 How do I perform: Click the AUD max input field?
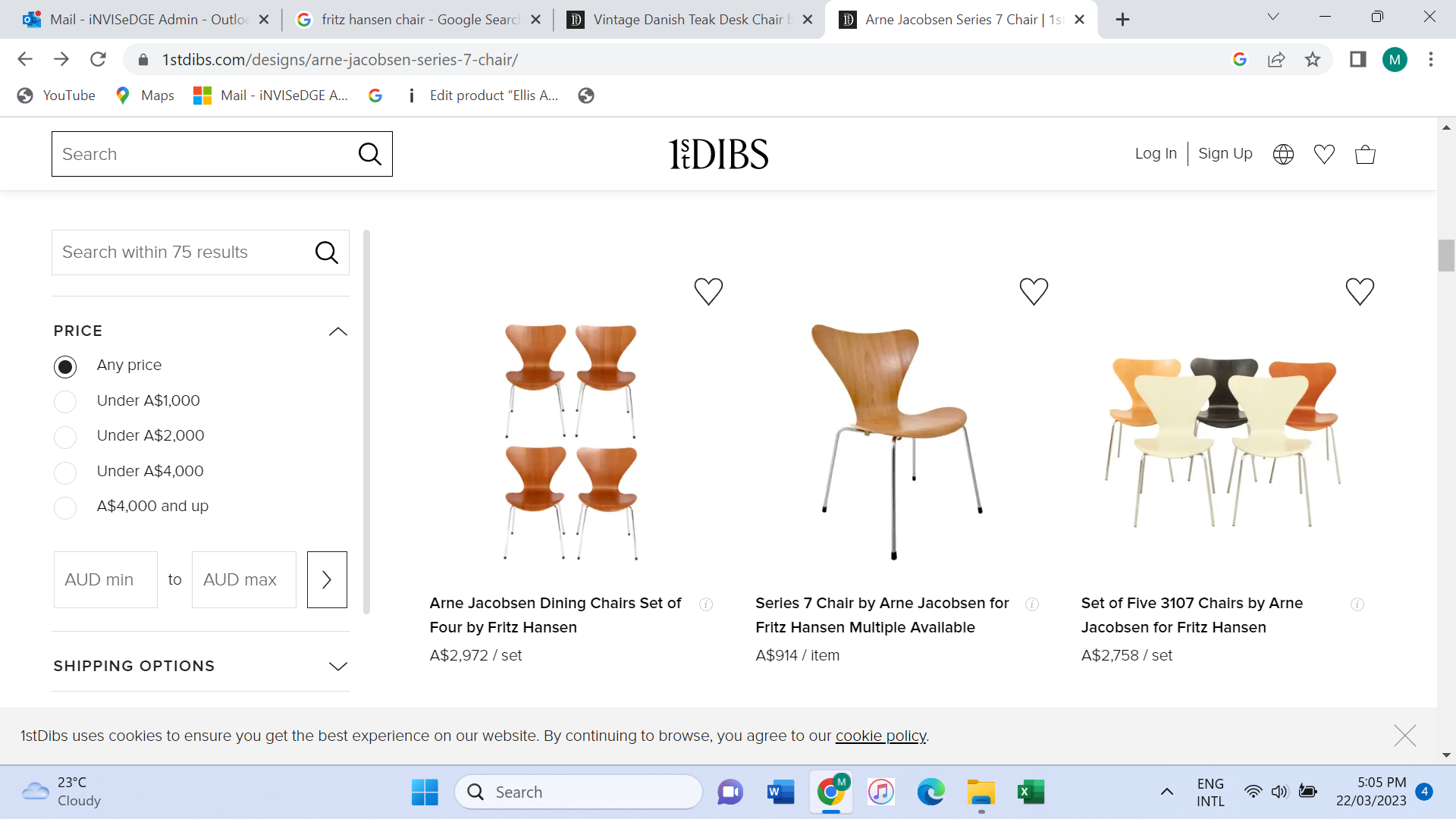(x=244, y=579)
